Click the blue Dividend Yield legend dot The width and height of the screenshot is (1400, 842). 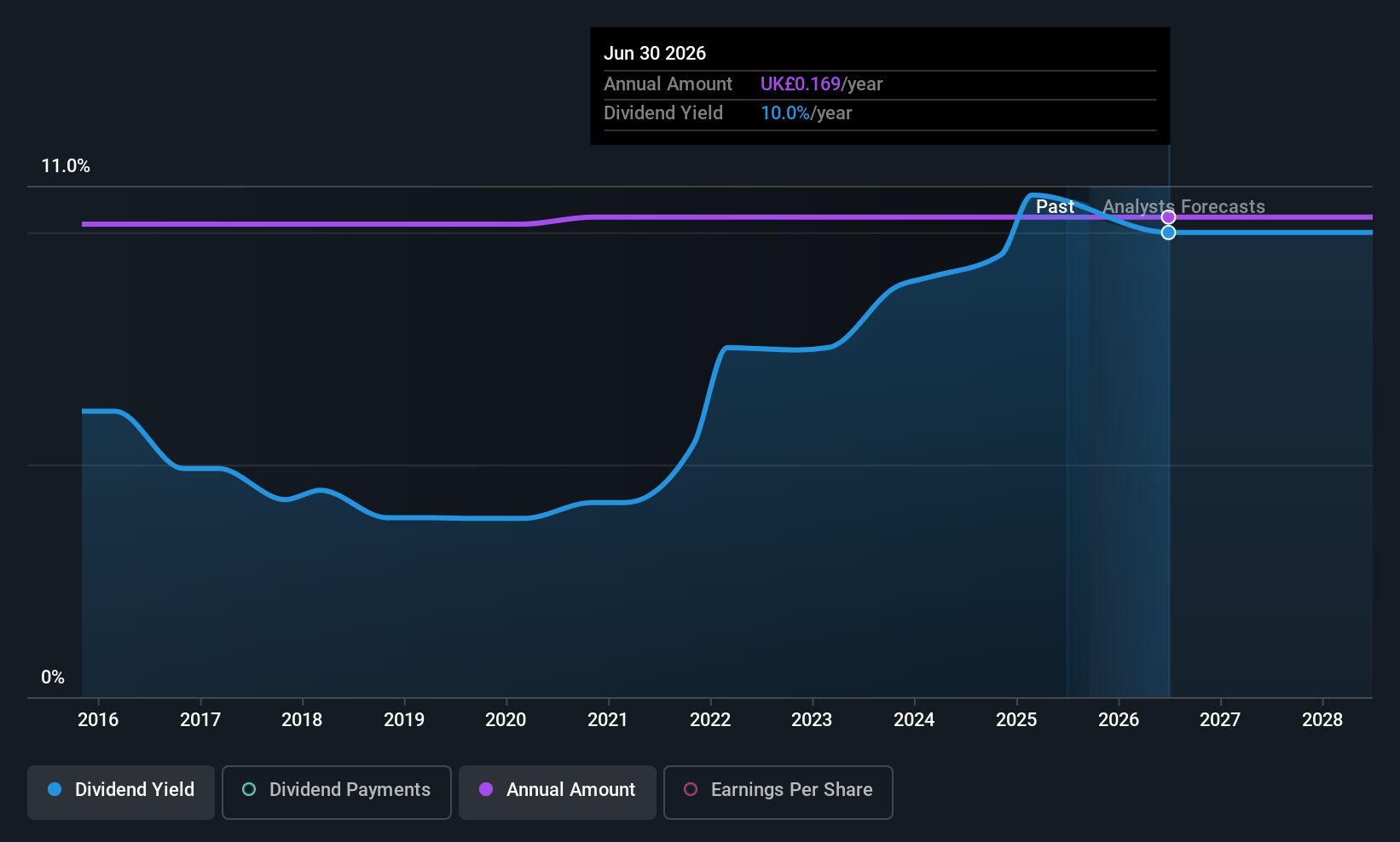click(55, 789)
